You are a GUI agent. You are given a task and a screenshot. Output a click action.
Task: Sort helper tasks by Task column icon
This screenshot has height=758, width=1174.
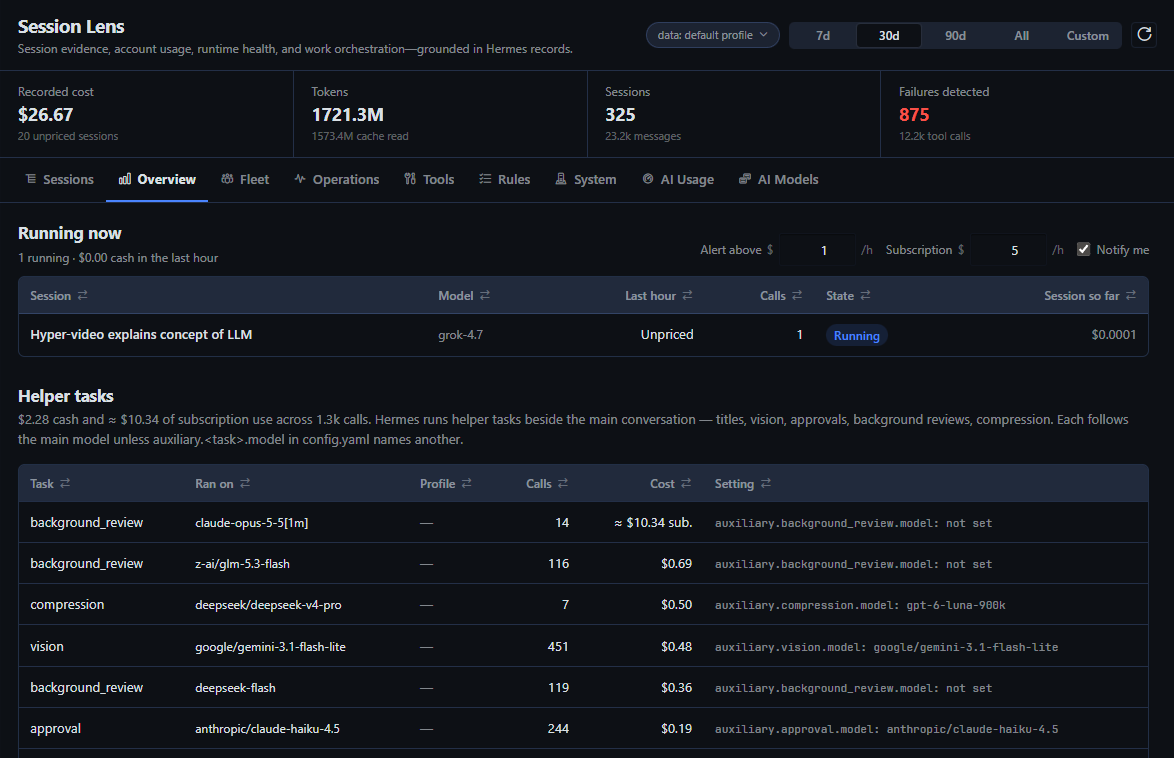pyautogui.click(x=65, y=483)
